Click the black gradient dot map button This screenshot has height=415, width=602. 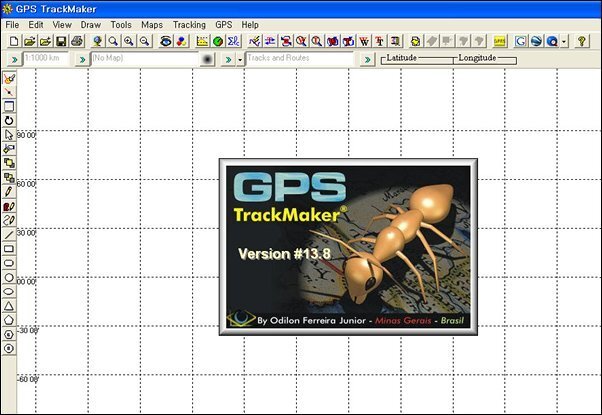[x=207, y=59]
